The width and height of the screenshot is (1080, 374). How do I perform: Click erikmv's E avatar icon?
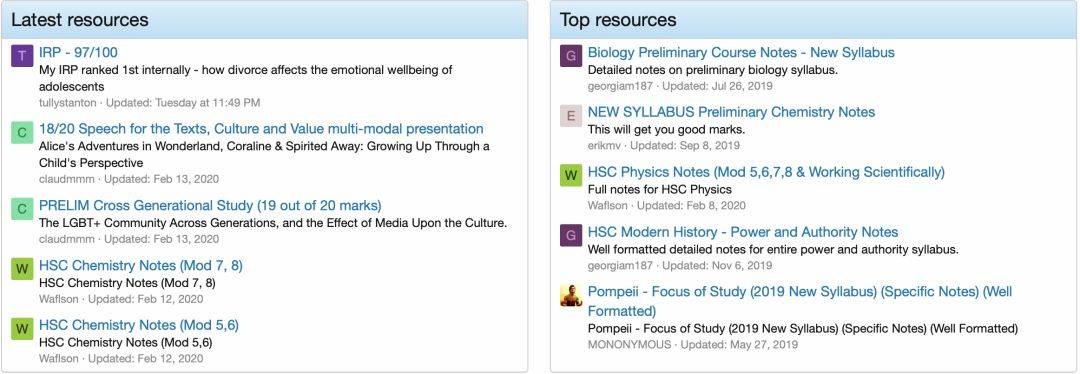[571, 116]
